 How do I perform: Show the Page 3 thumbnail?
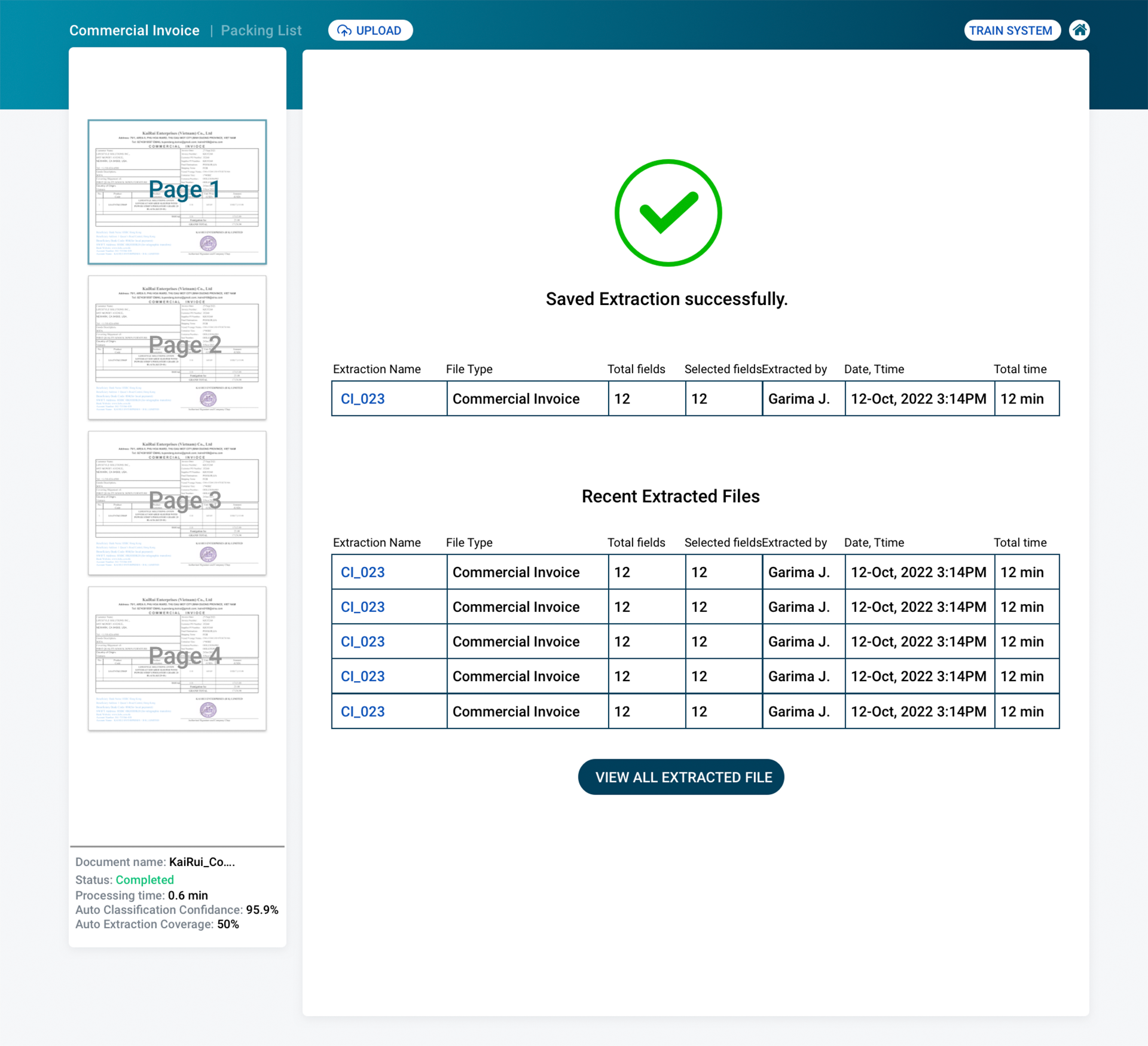(177, 502)
